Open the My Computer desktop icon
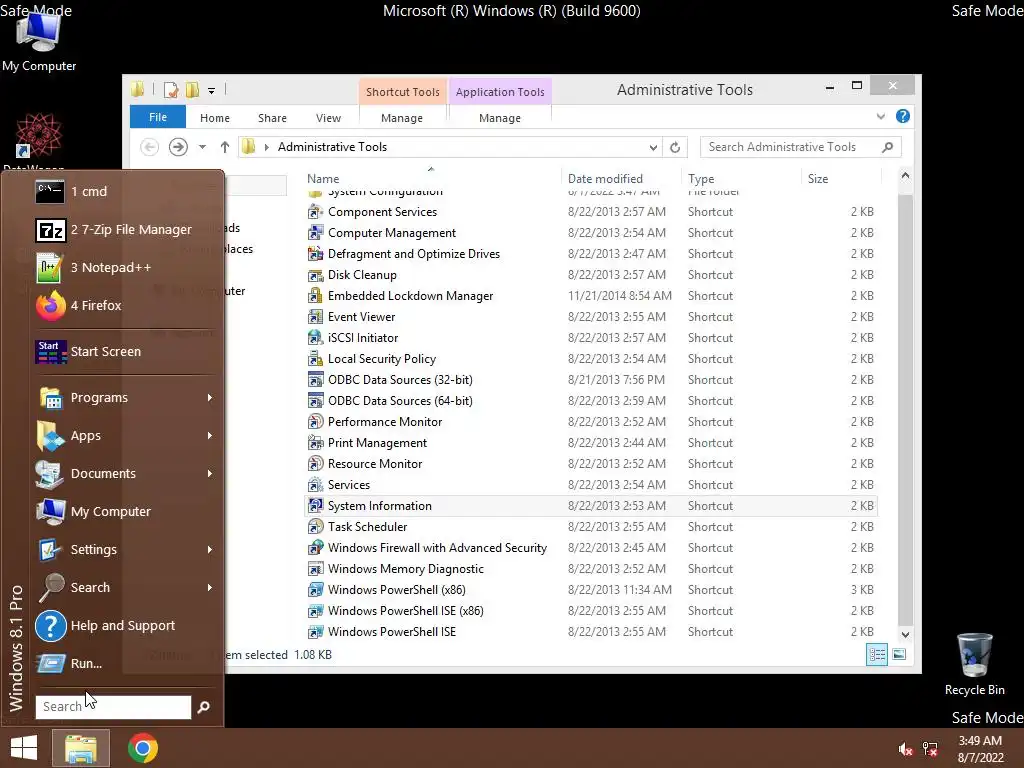Screen dimensions: 1024x768 [x=39, y=40]
